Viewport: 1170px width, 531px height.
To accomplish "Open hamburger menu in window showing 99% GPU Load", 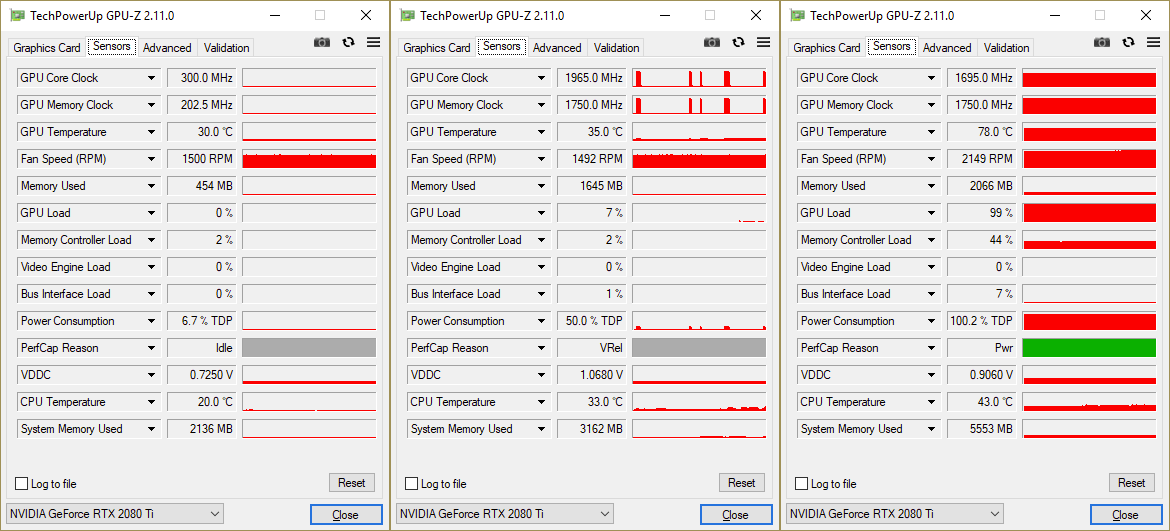I will point(1153,42).
